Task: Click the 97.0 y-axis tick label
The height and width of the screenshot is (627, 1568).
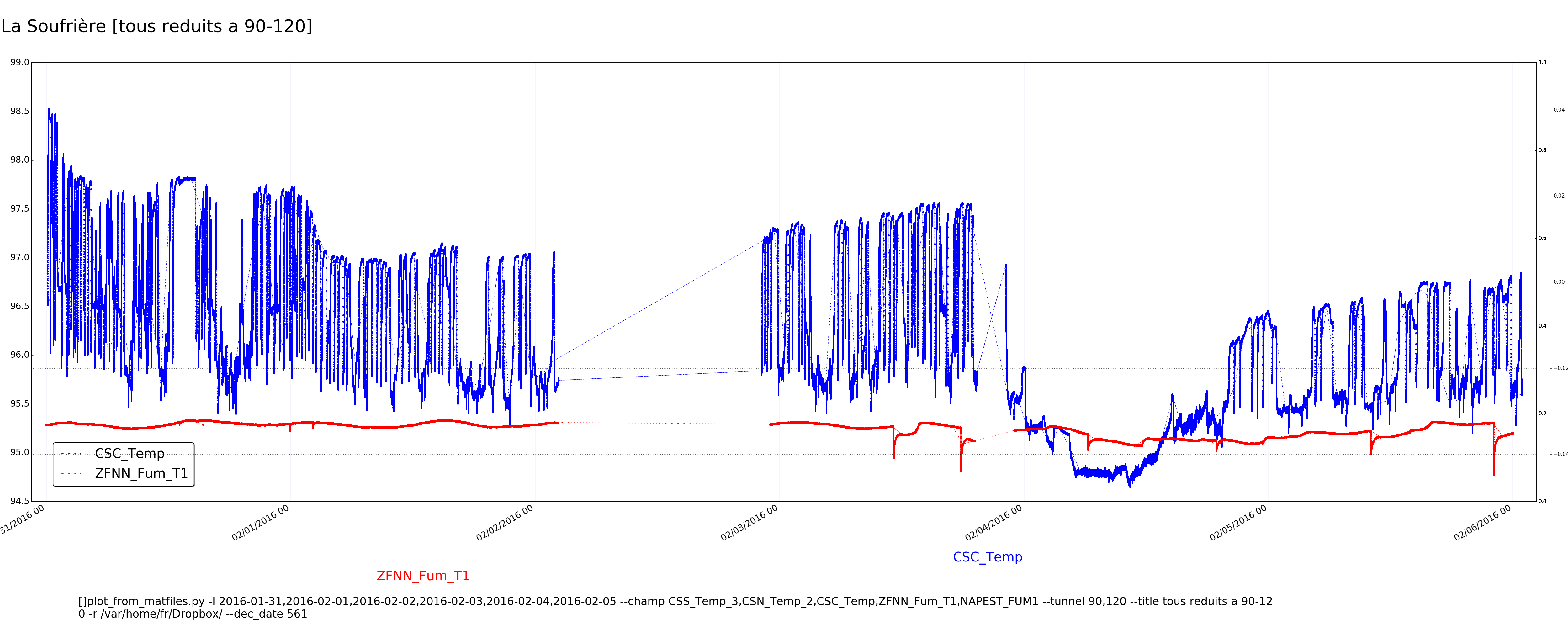Action: [x=19, y=257]
